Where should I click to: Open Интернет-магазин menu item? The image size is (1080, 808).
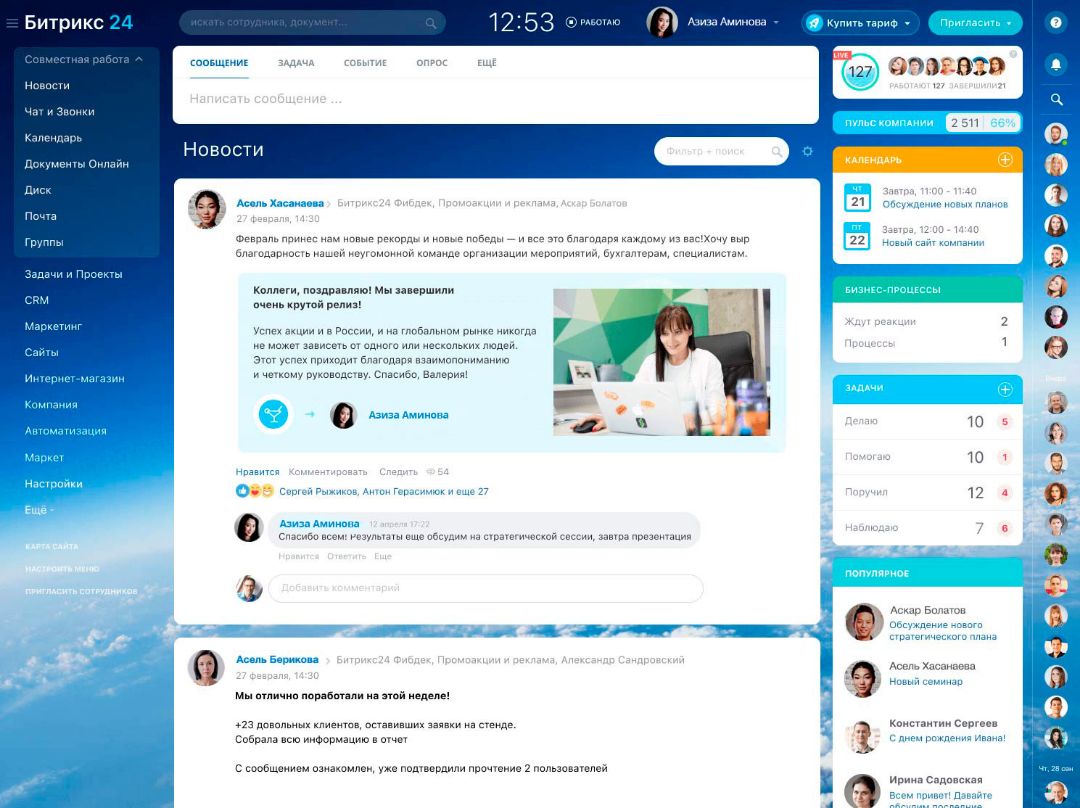click(x=74, y=379)
